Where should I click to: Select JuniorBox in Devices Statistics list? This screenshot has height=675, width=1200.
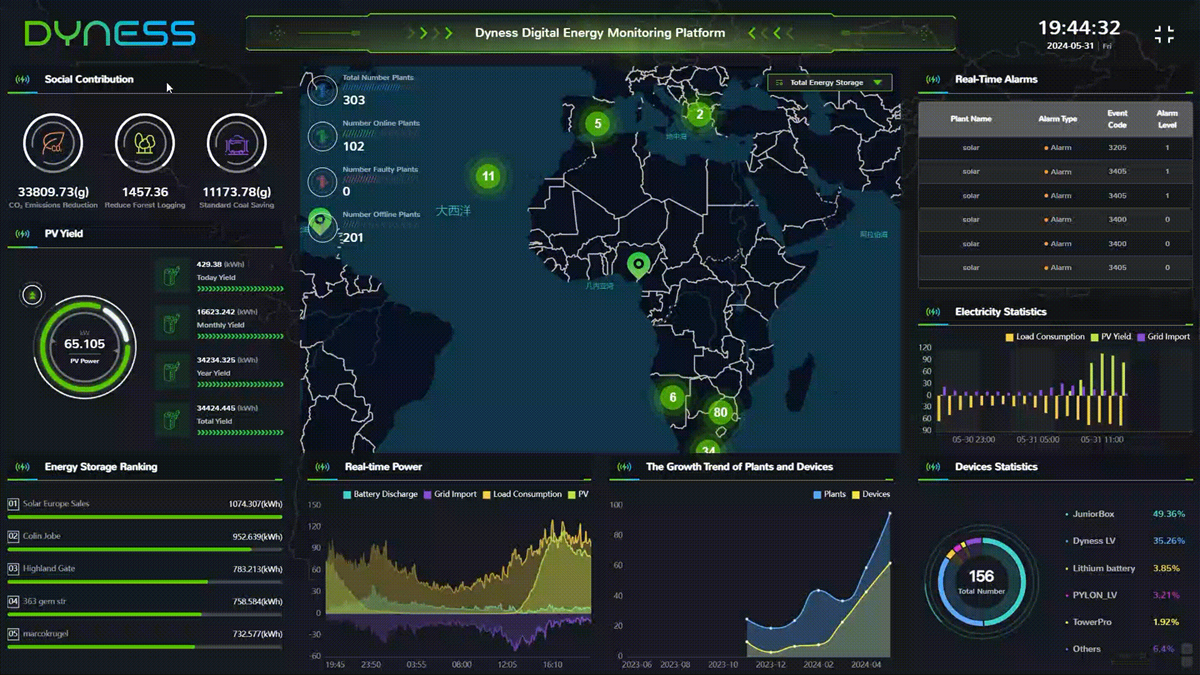click(1093, 514)
